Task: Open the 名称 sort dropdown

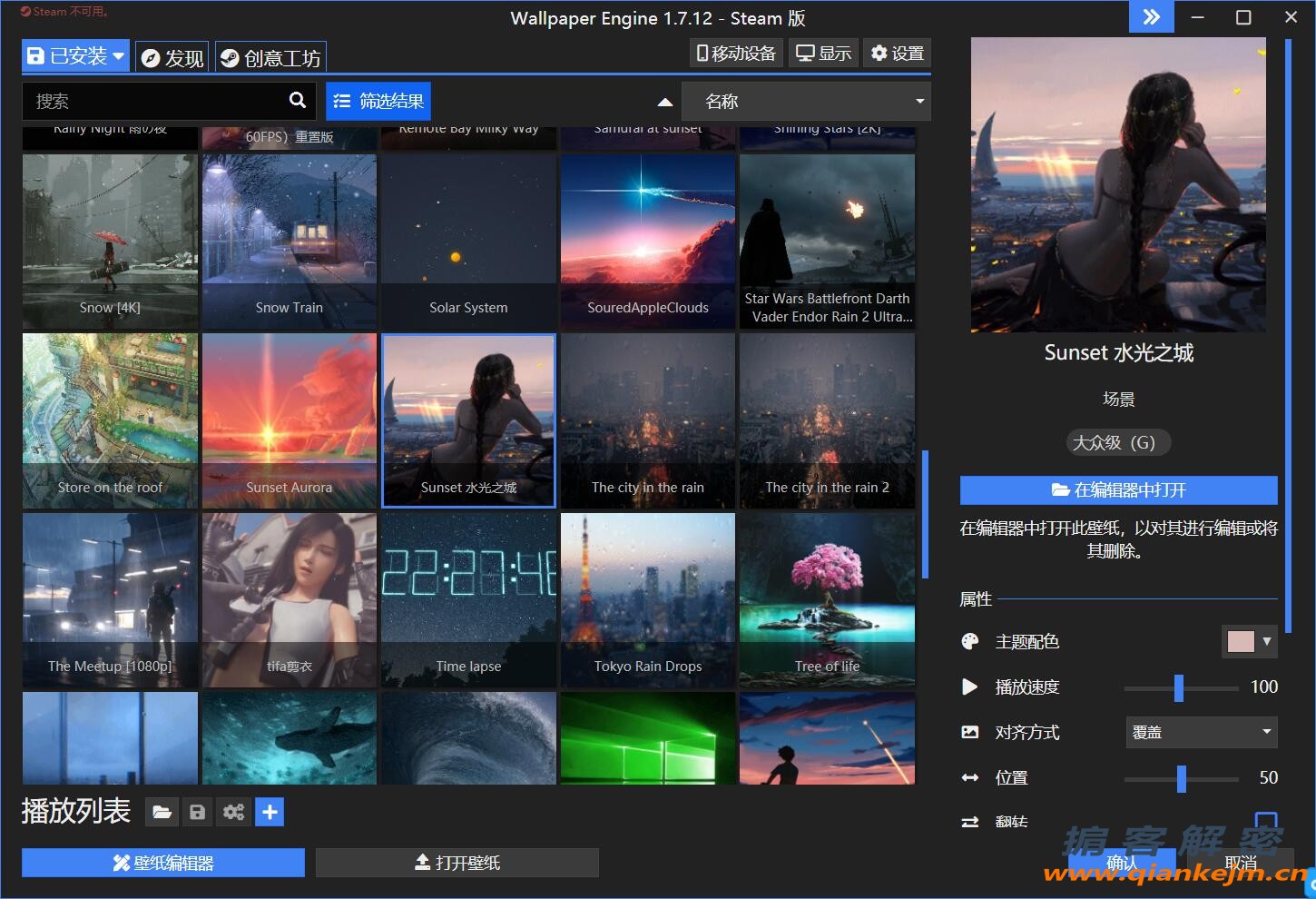Action: pyautogui.click(x=806, y=101)
